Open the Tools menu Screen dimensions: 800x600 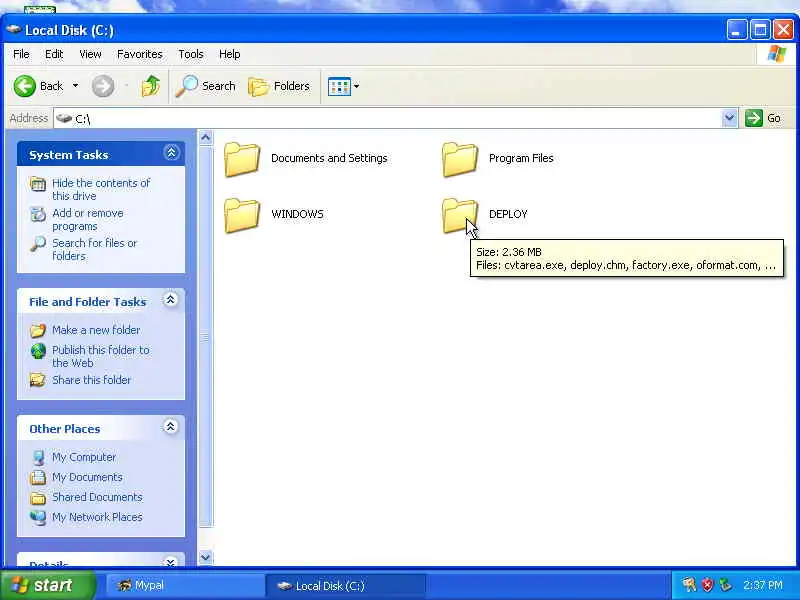pos(191,54)
